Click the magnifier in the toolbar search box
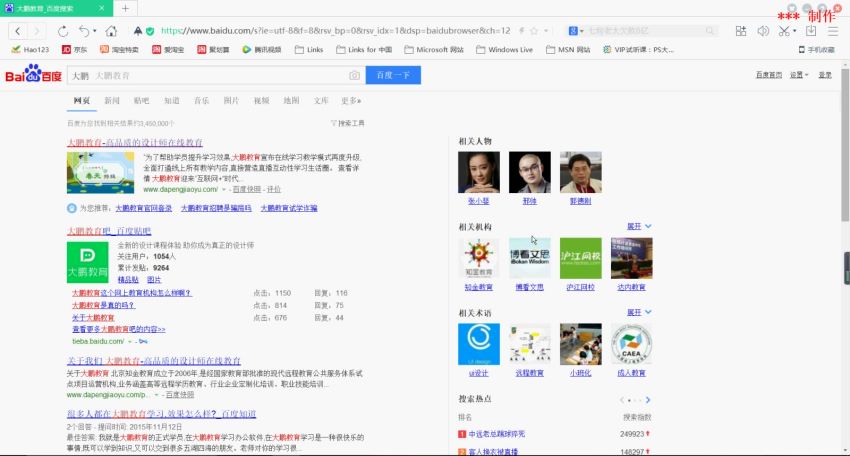 (710, 31)
